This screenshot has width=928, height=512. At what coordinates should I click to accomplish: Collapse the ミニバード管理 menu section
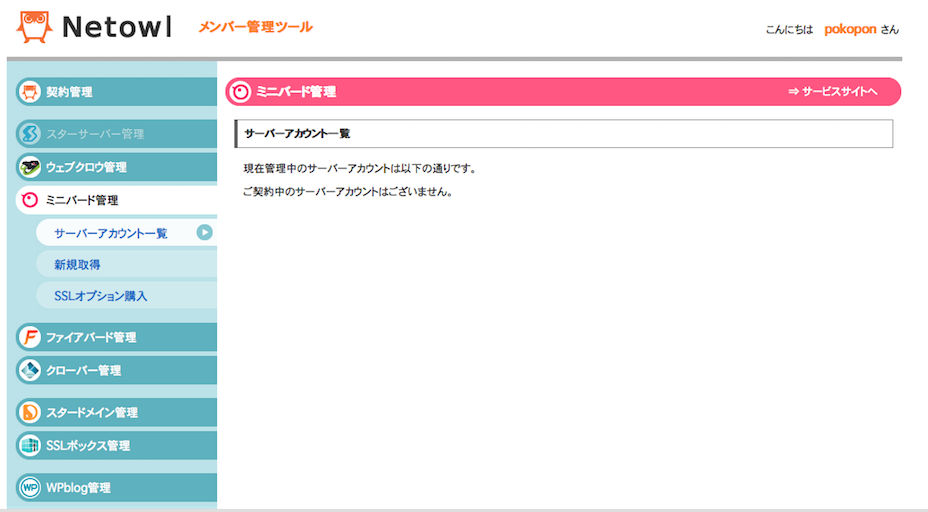(117, 200)
